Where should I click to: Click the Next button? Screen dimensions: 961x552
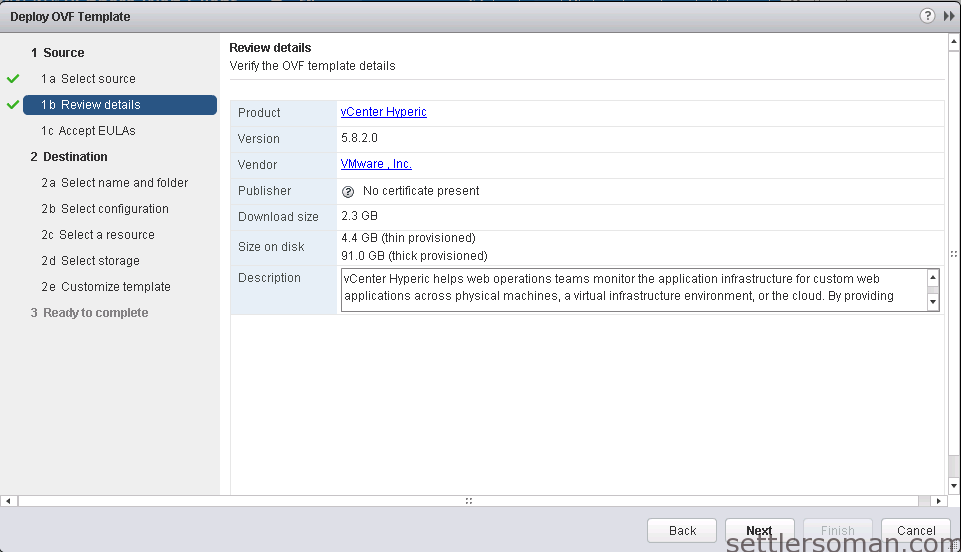[759, 531]
